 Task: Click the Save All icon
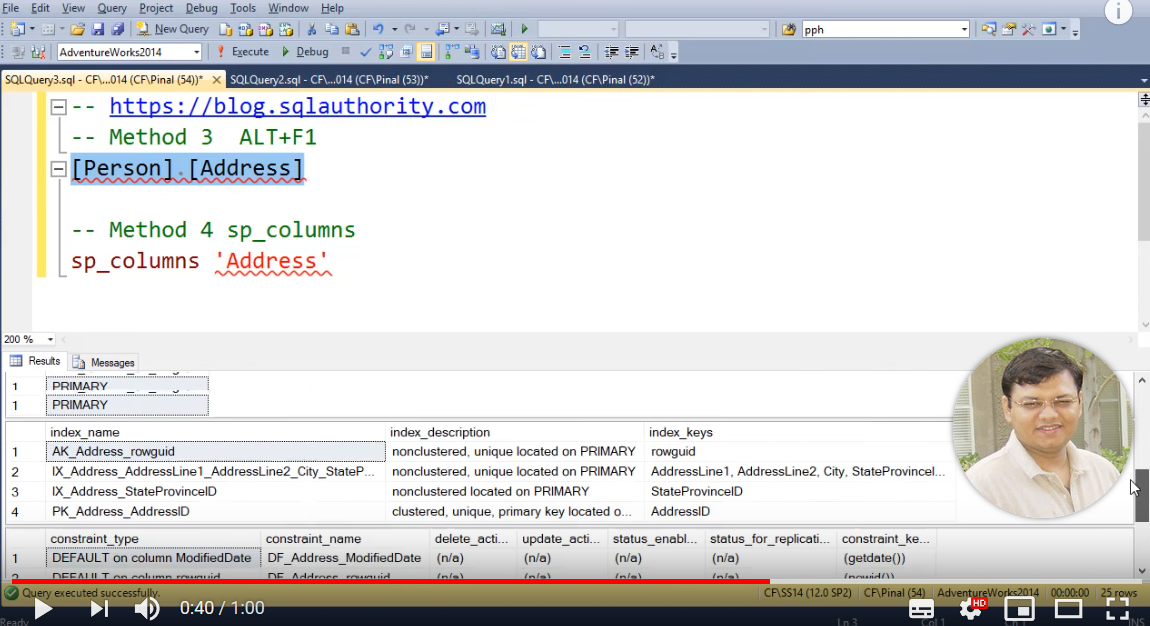pyautogui.click(x=117, y=29)
